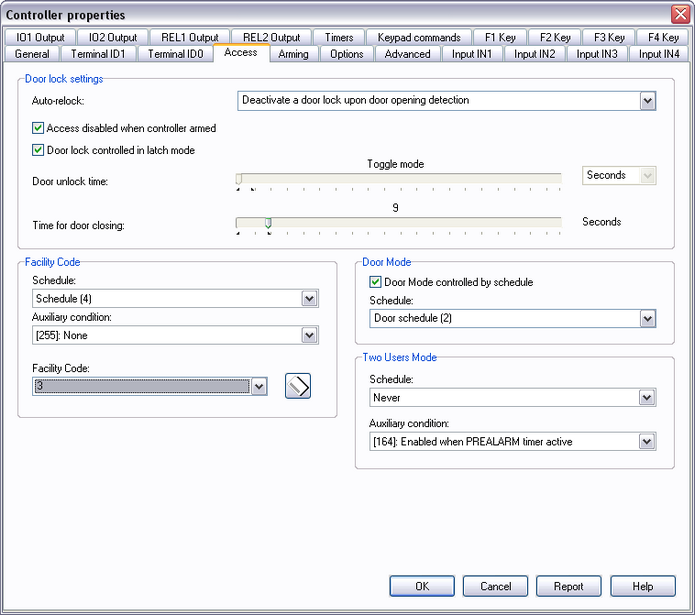Disable Door Mode controlled by schedule

click(376, 283)
